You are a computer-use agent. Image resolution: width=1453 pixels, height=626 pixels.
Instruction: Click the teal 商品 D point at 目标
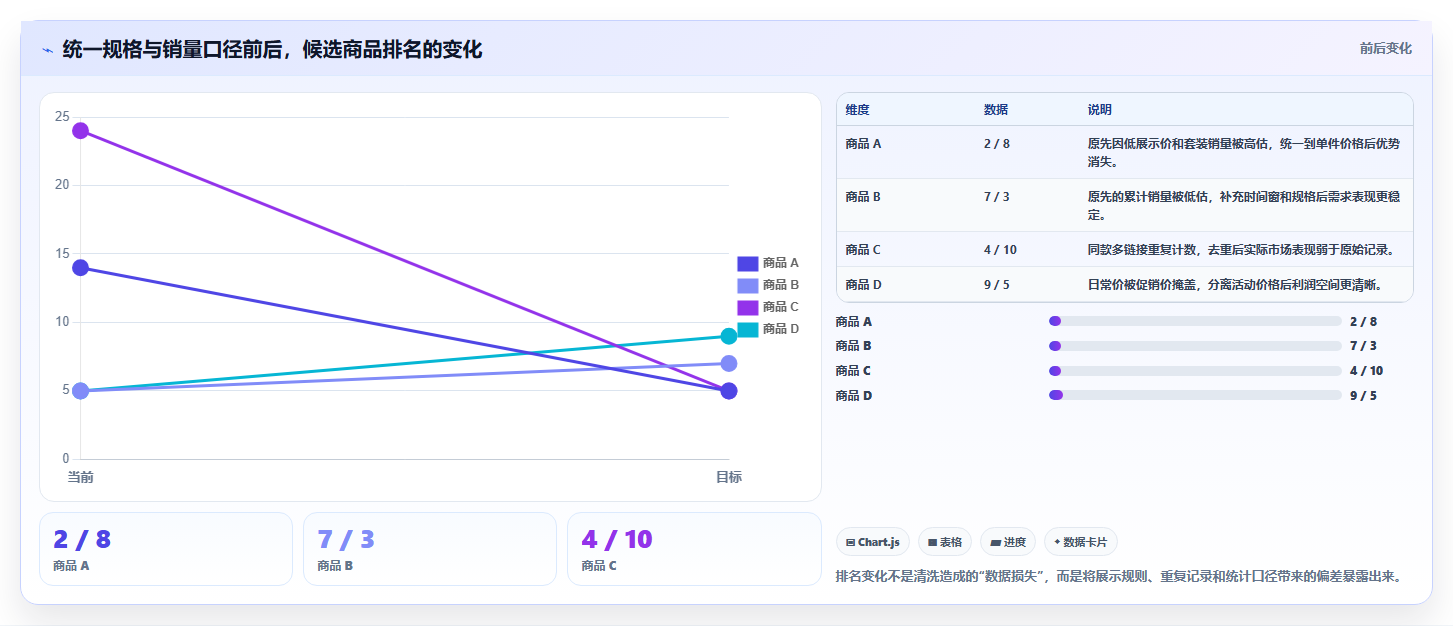[x=729, y=336]
